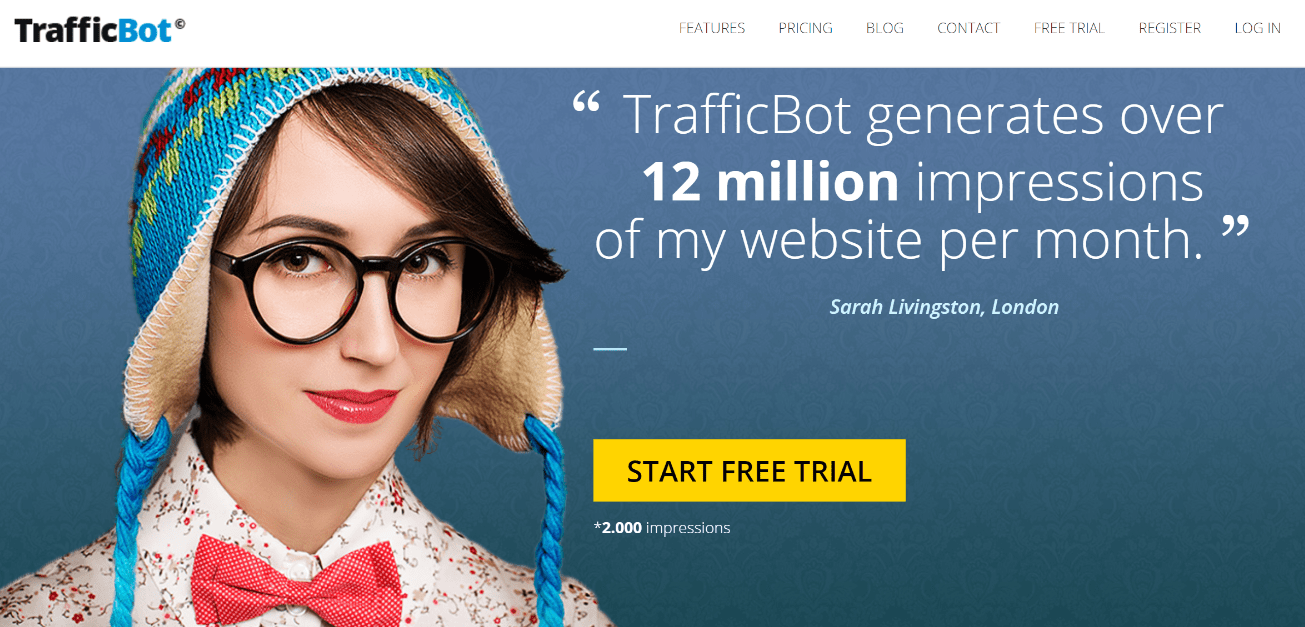Open the Features page
The image size is (1305, 627).
coord(712,28)
